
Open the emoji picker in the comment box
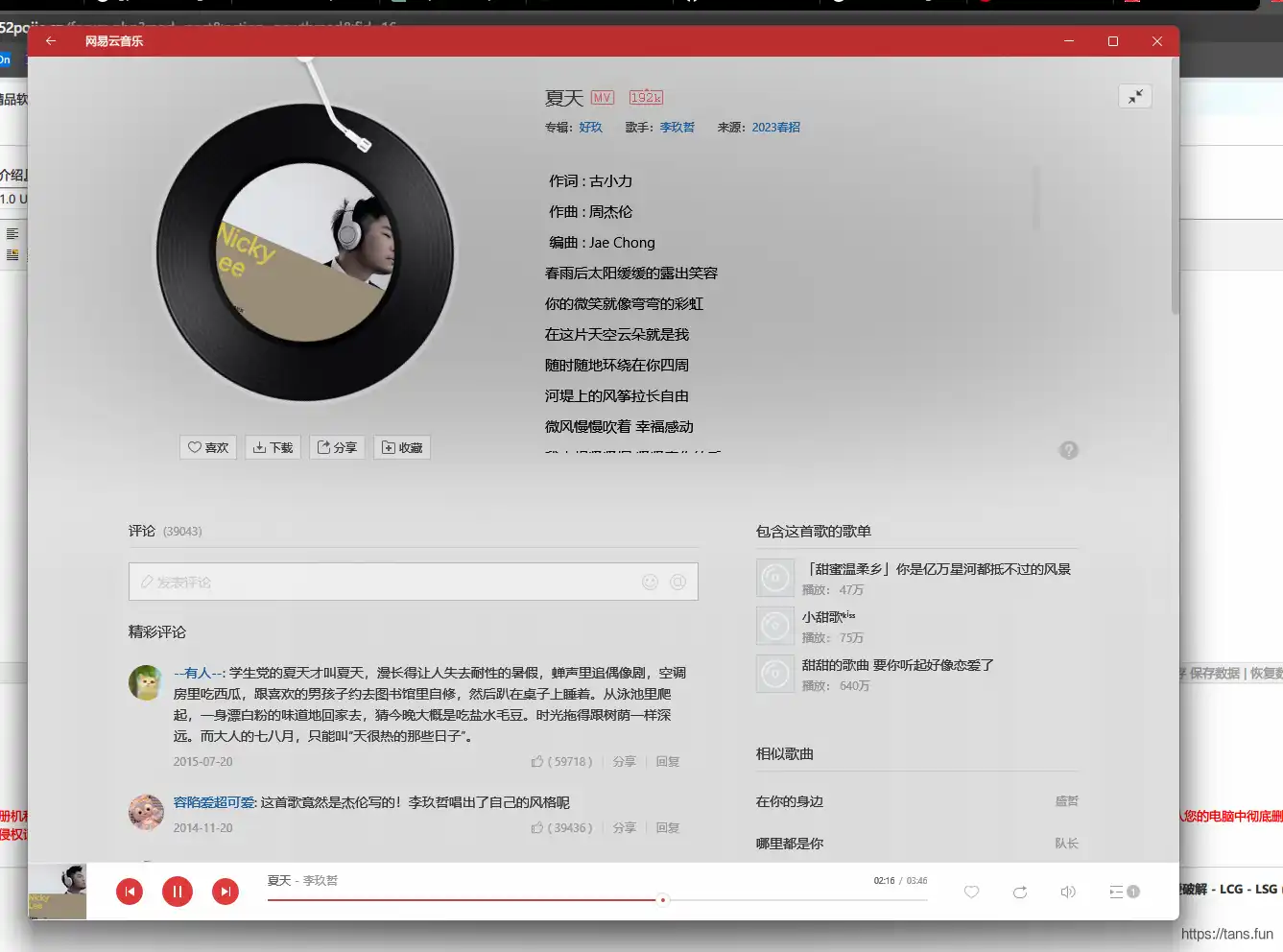click(651, 582)
